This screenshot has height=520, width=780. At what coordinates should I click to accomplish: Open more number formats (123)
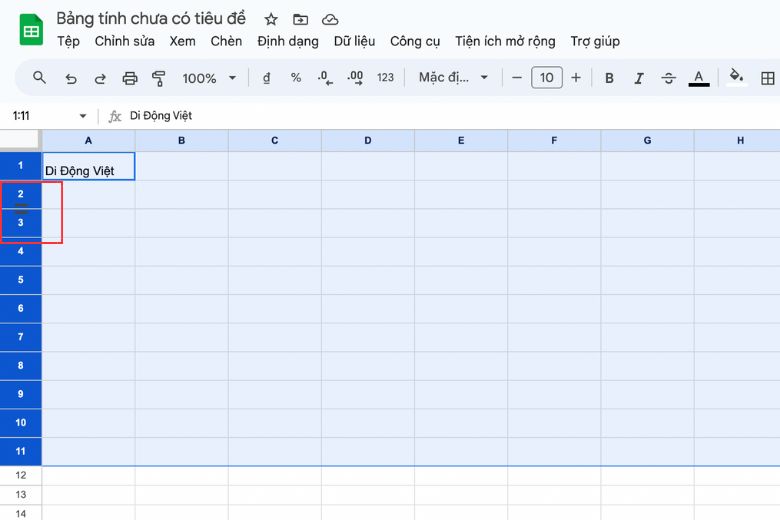click(386, 78)
